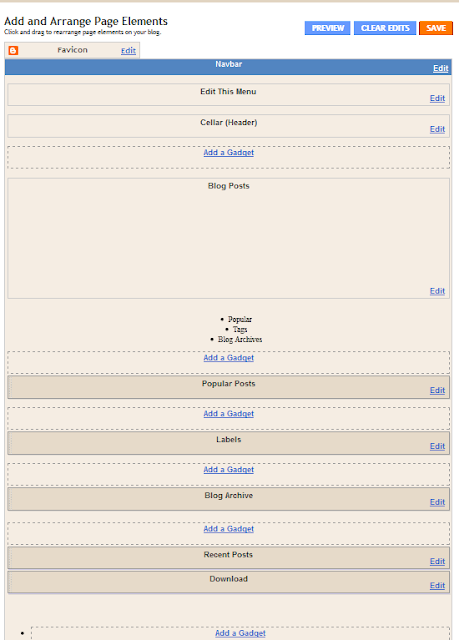This screenshot has width=459, height=640.
Task: Select the Blog Archives tab item
Action: coord(239,339)
